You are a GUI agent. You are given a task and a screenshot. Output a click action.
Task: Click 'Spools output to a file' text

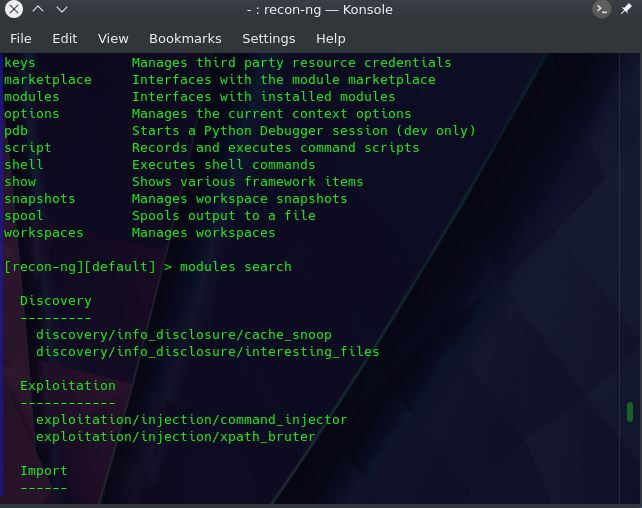tap(224, 216)
